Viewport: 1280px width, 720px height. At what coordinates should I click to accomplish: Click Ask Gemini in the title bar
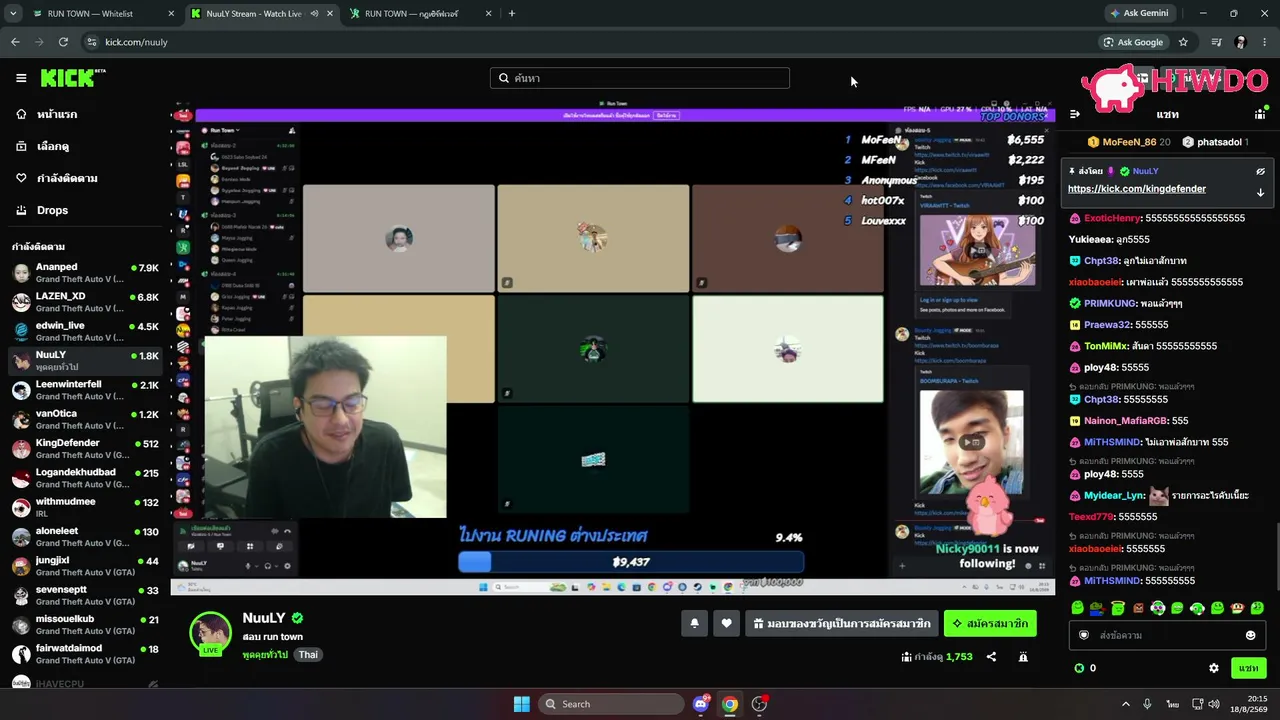[1139, 13]
